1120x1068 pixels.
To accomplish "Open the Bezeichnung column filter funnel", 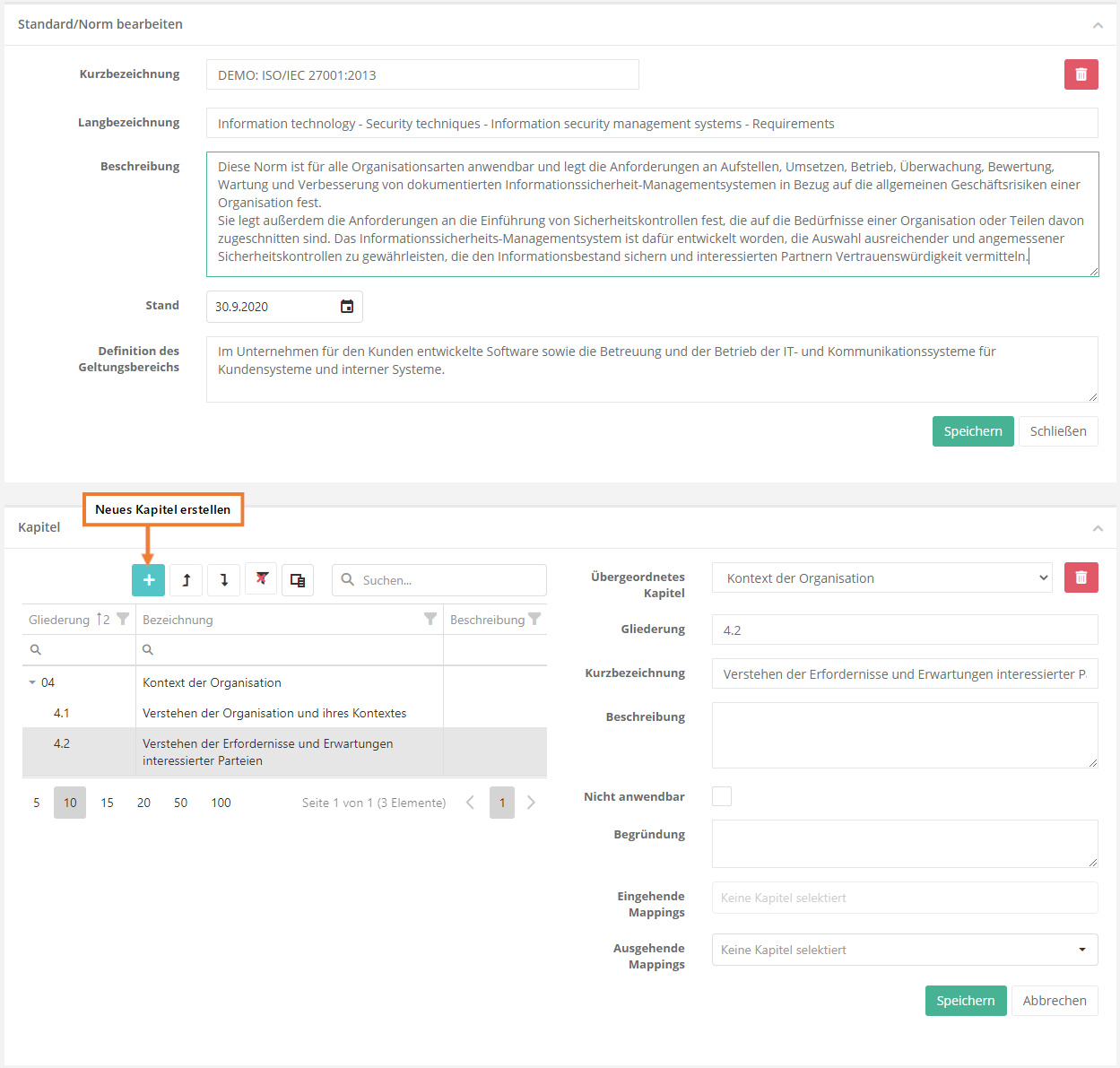I will tap(430, 620).
